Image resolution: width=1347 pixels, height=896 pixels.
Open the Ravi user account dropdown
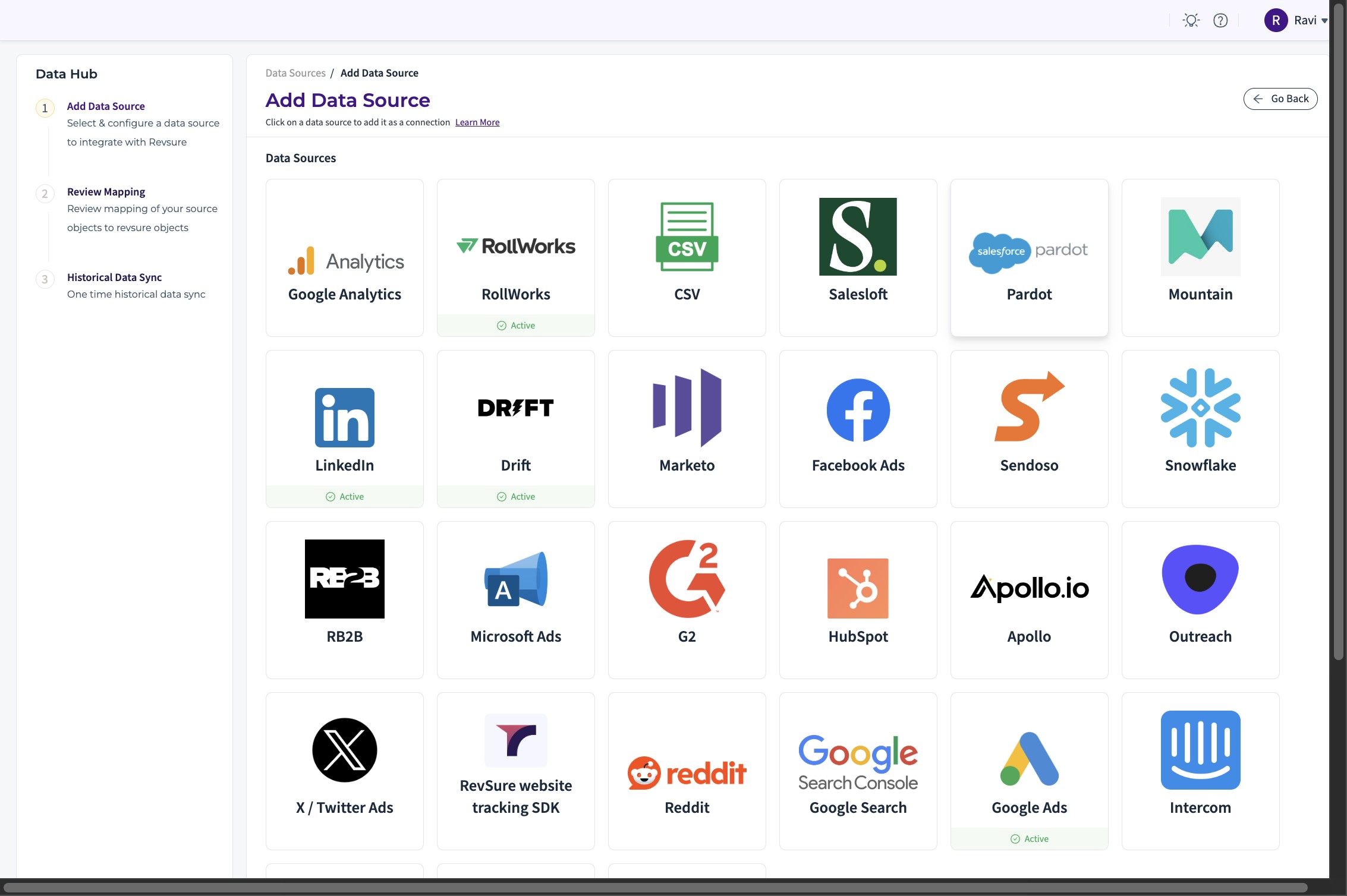tap(1296, 21)
